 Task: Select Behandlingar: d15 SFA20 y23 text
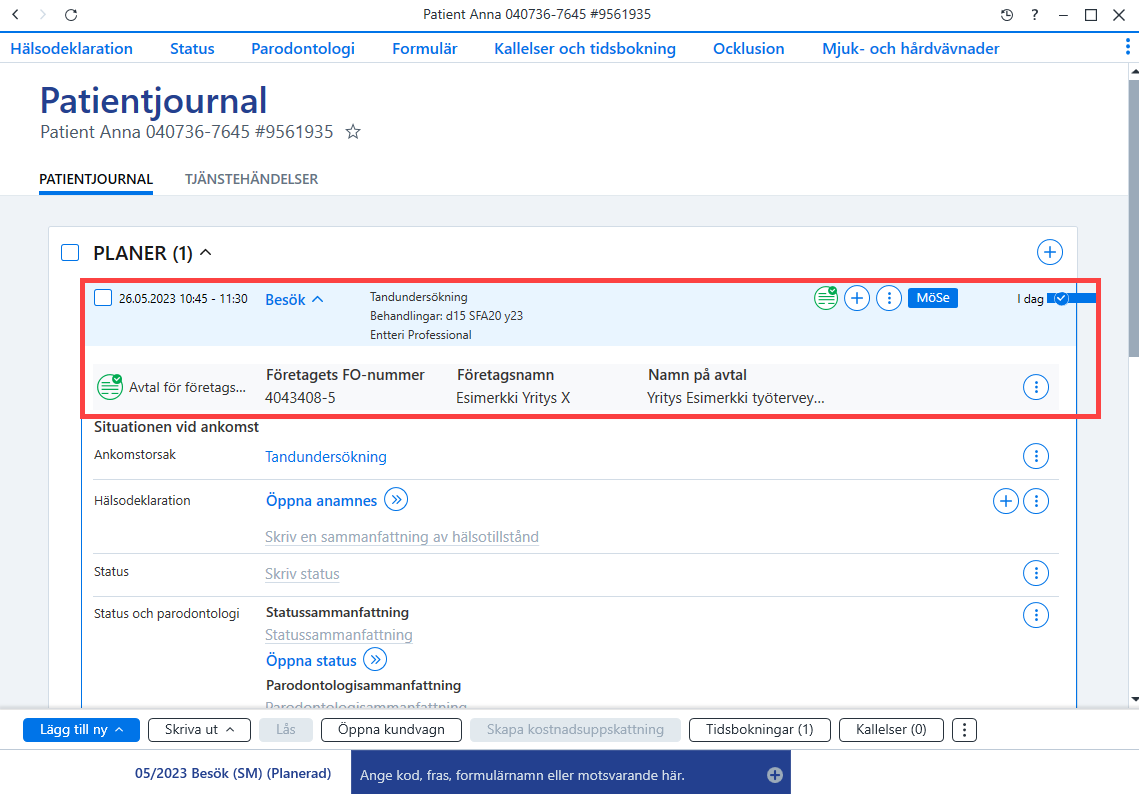point(446,315)
